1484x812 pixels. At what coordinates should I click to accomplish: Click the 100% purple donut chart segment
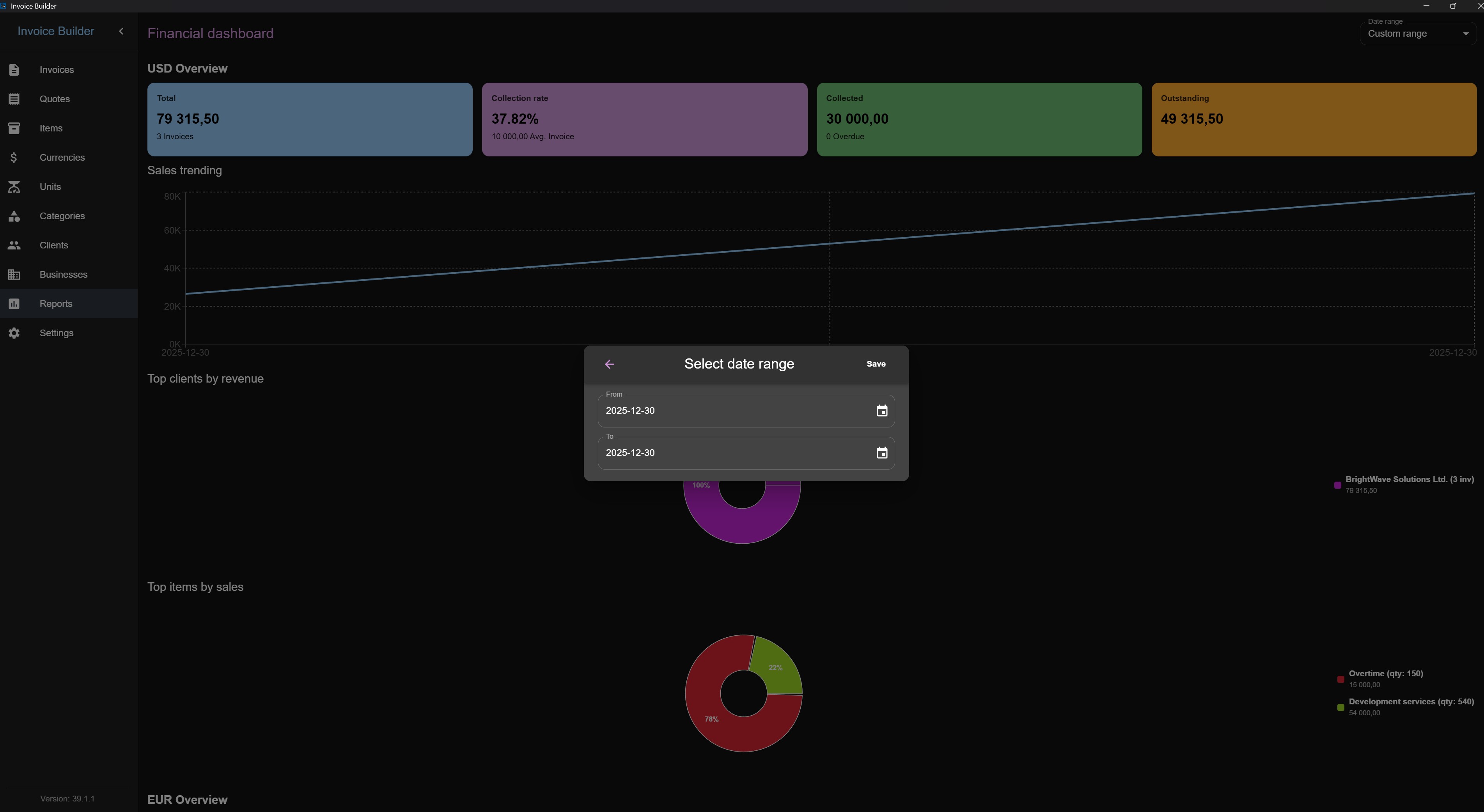pyautogui.click(x=742, y=527)
